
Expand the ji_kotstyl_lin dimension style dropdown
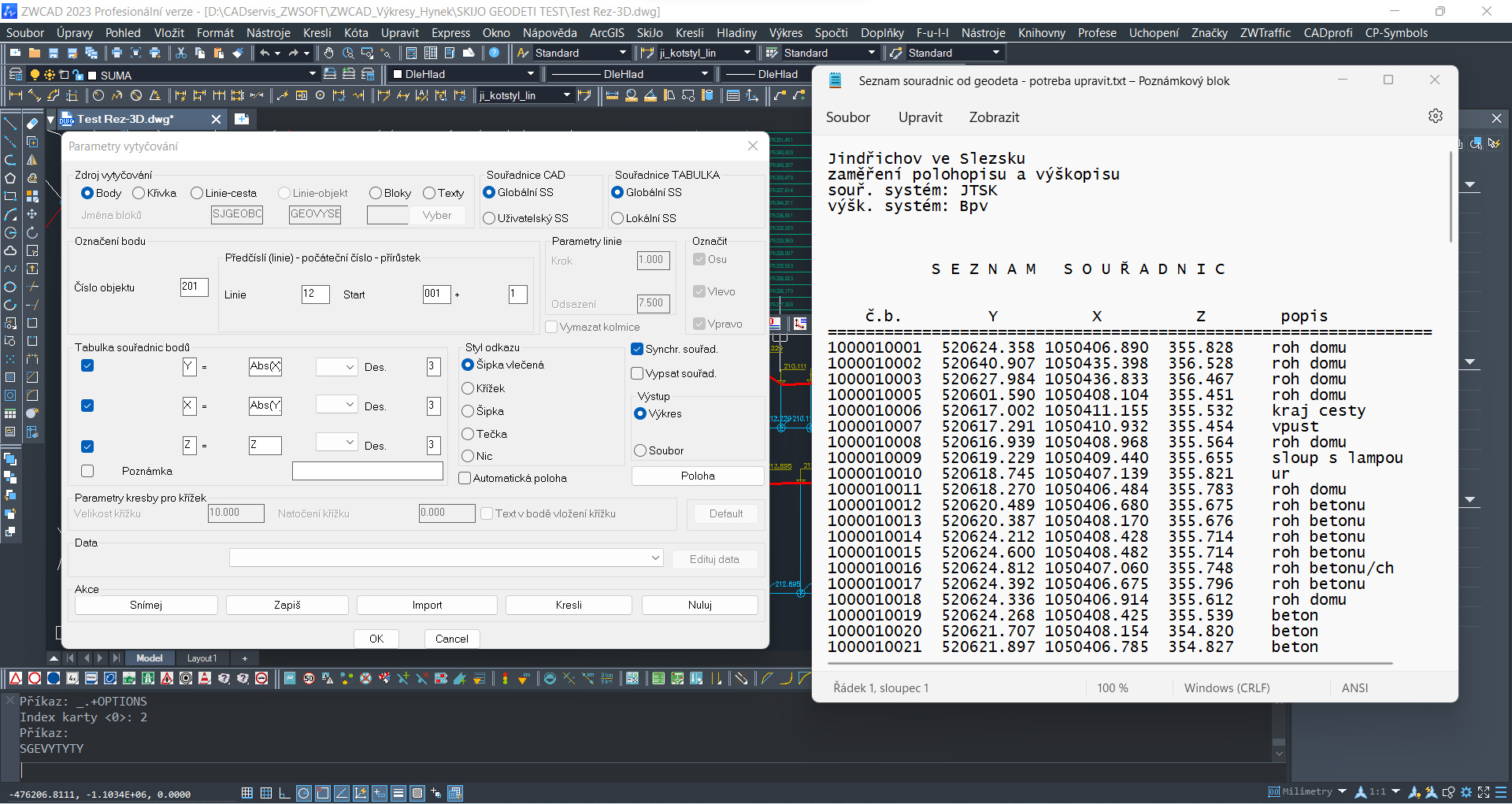point(747,53)
